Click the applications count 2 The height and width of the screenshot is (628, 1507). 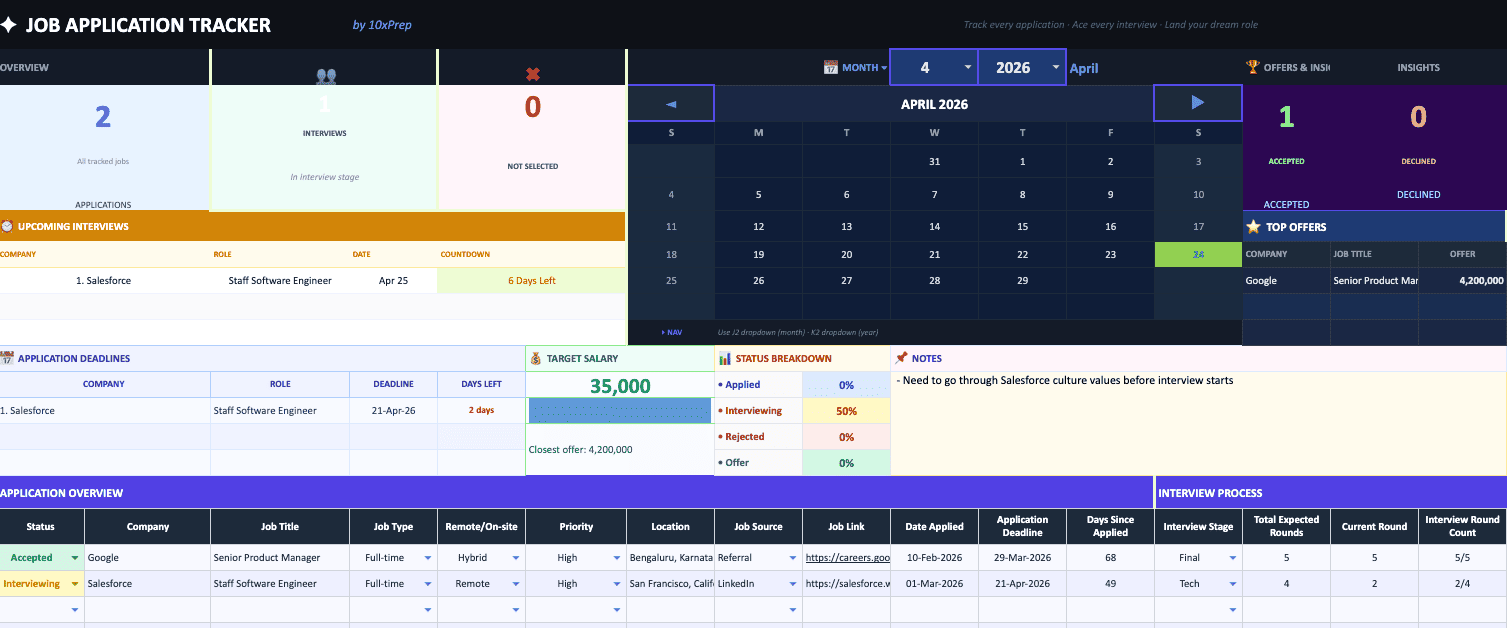[103, 117]
